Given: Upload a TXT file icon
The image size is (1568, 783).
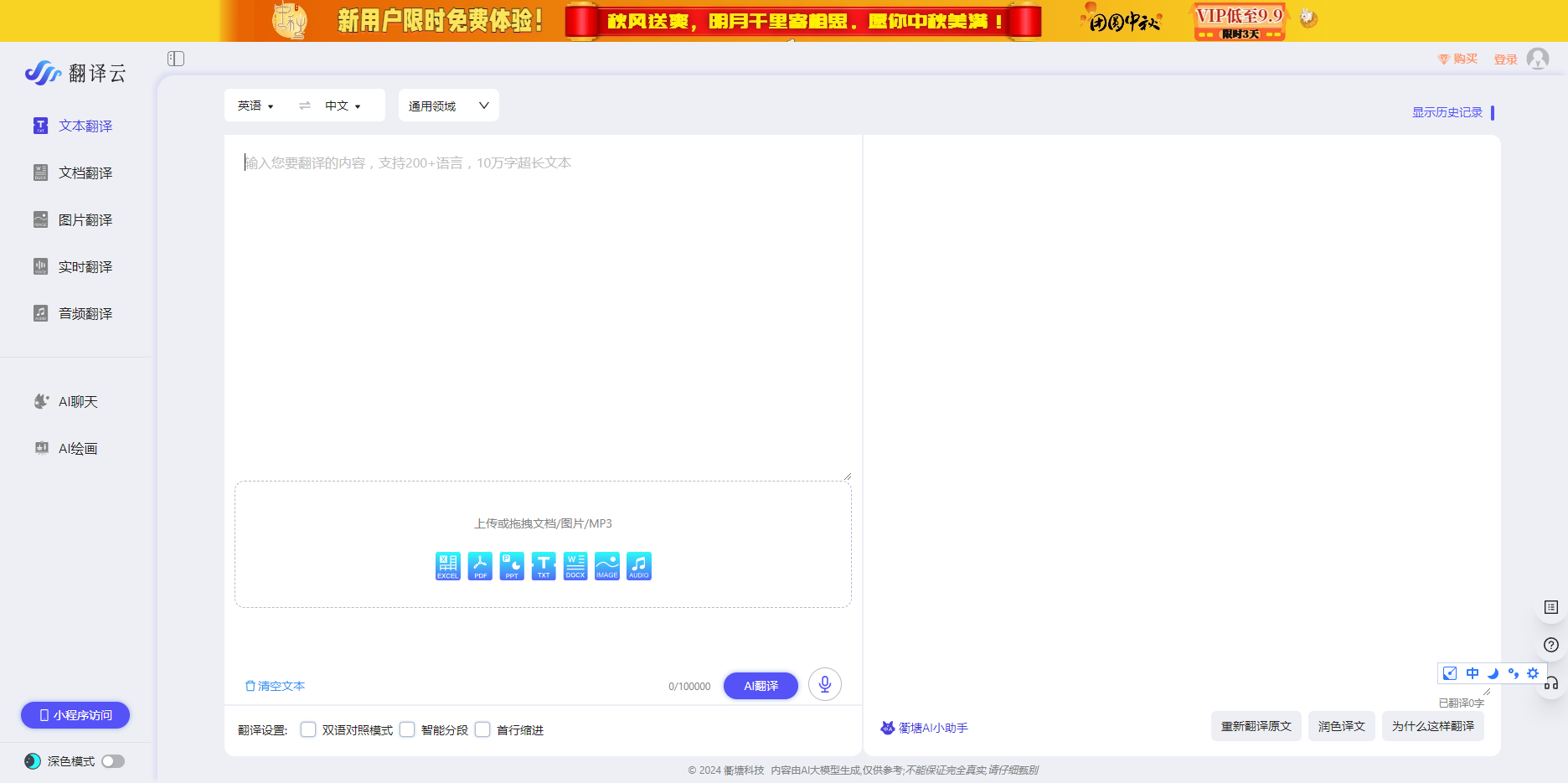Looking at the screenshot, I should pos(544,566).
